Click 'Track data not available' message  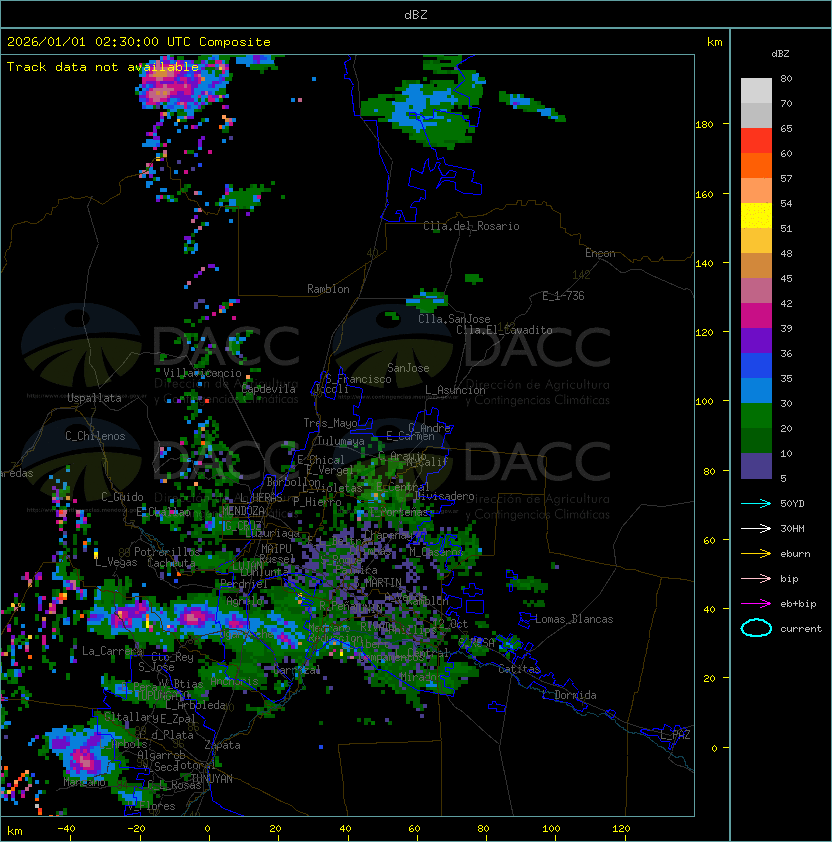tap(103, 67)
